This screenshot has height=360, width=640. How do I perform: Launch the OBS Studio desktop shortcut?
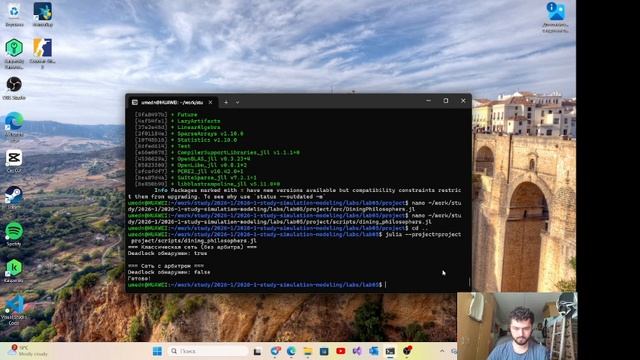click(14, 88)
